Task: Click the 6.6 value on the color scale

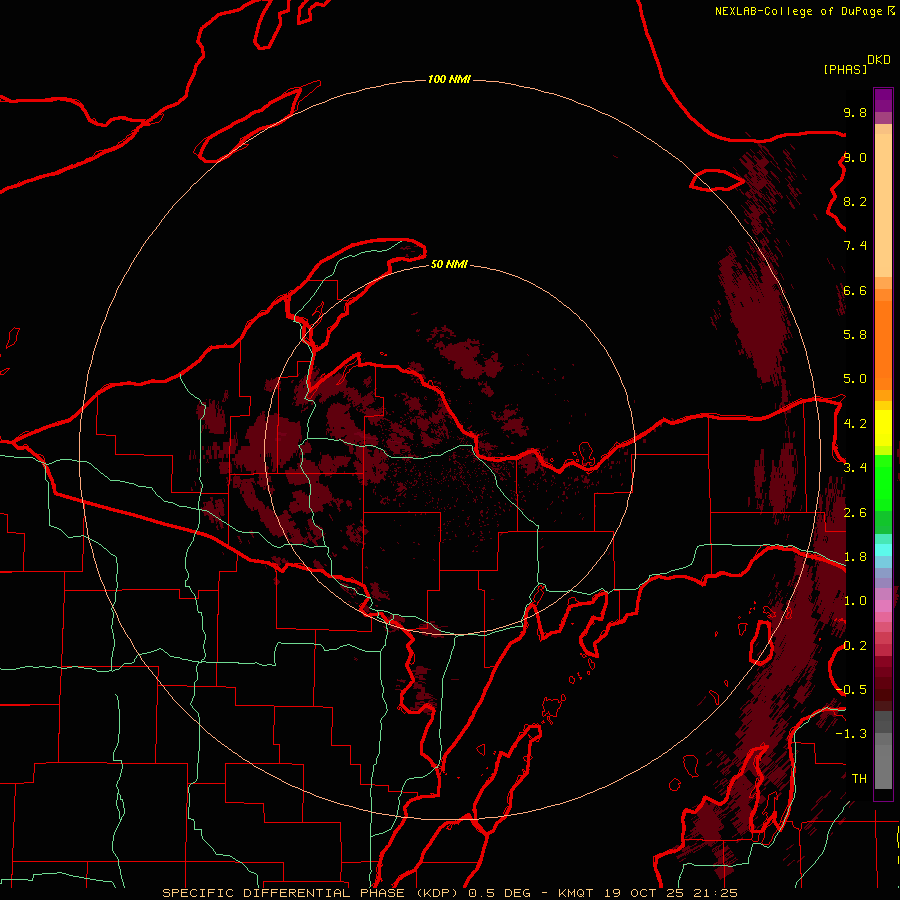Action: pyautogui.click(x=855, y=290)
